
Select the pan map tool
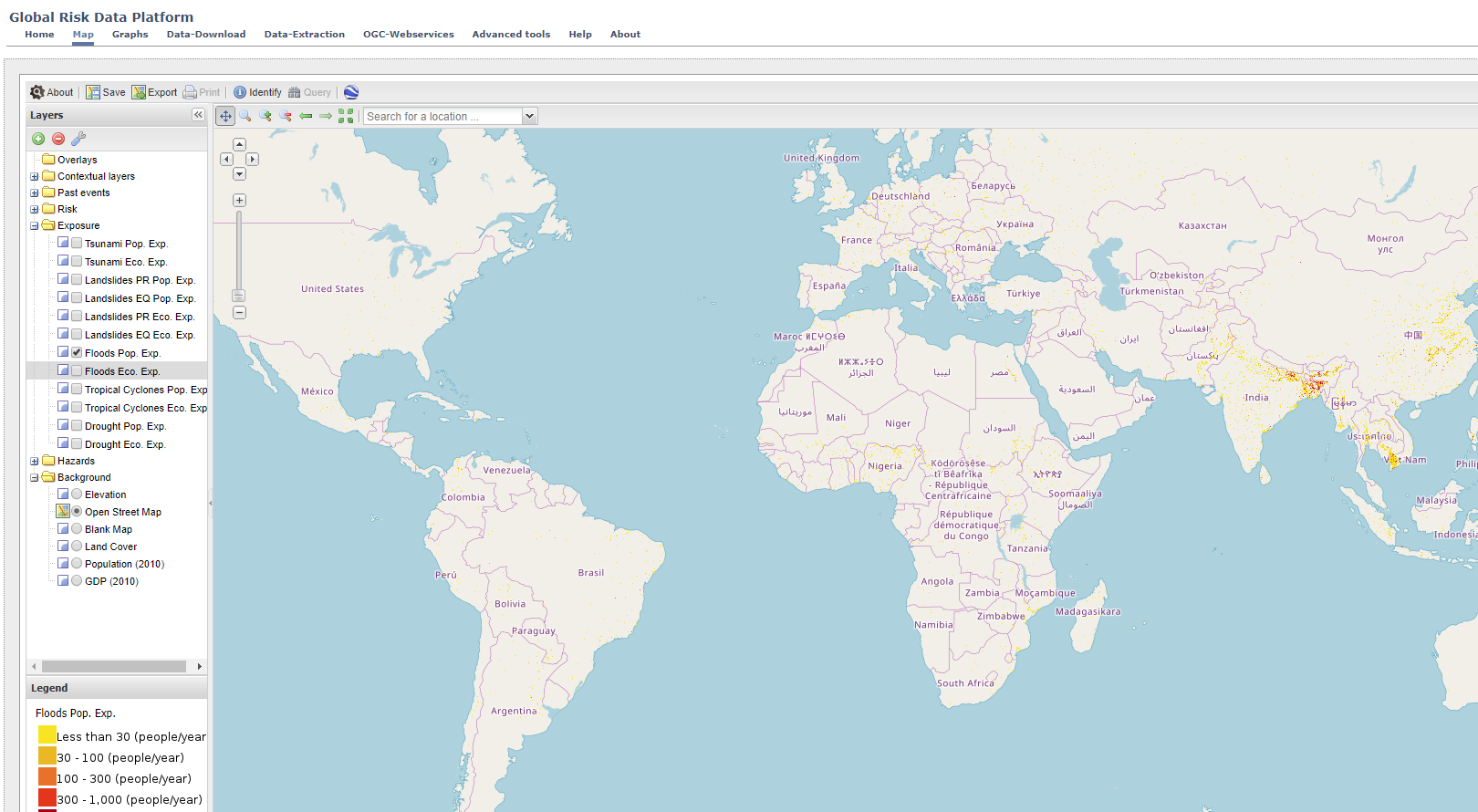pyautogui.click(x=225, y=116)
